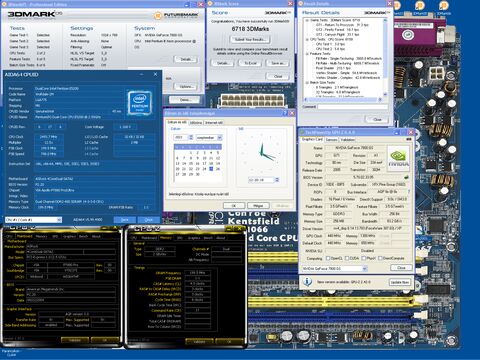Image resolution: width=480 pixels, height=360 pixels.
Task: Click the help question mark in date dialog
Action: pos(285,113)
